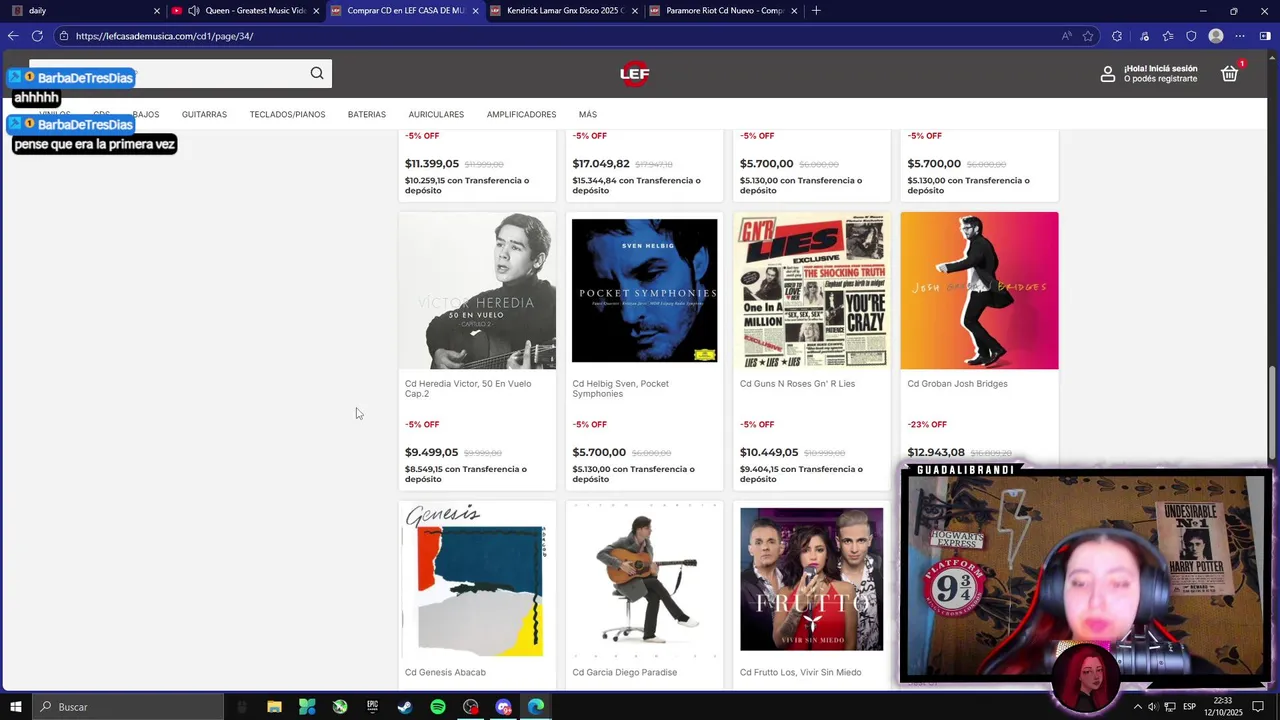Viewport: 1280px width, 720px height.
Task: Click Guns N Roses Lies album cover
Action: [x=811, y=291]
